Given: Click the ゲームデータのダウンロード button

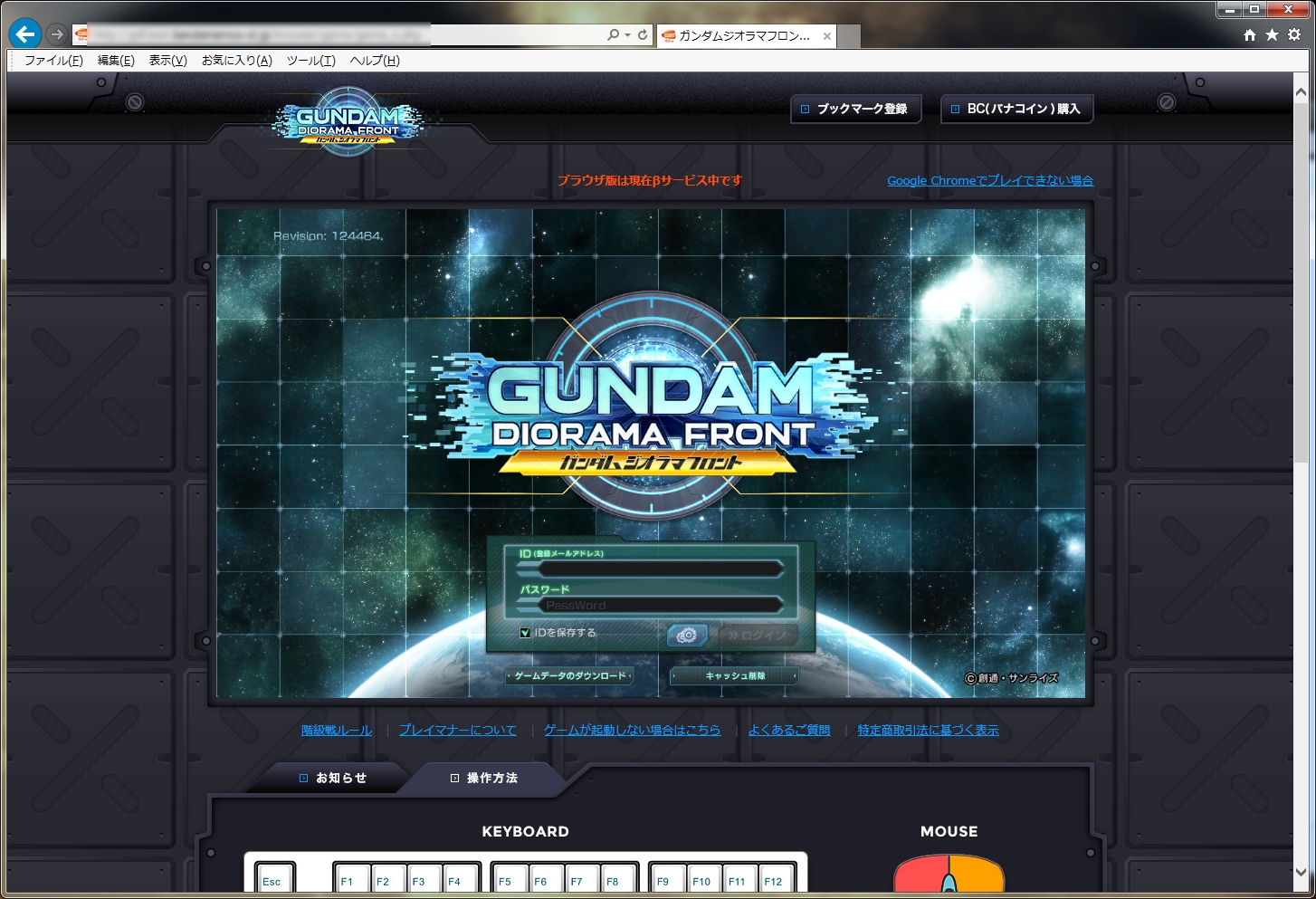Looking at the screenshot, I should pyautogui.click(x=569, y=675).
